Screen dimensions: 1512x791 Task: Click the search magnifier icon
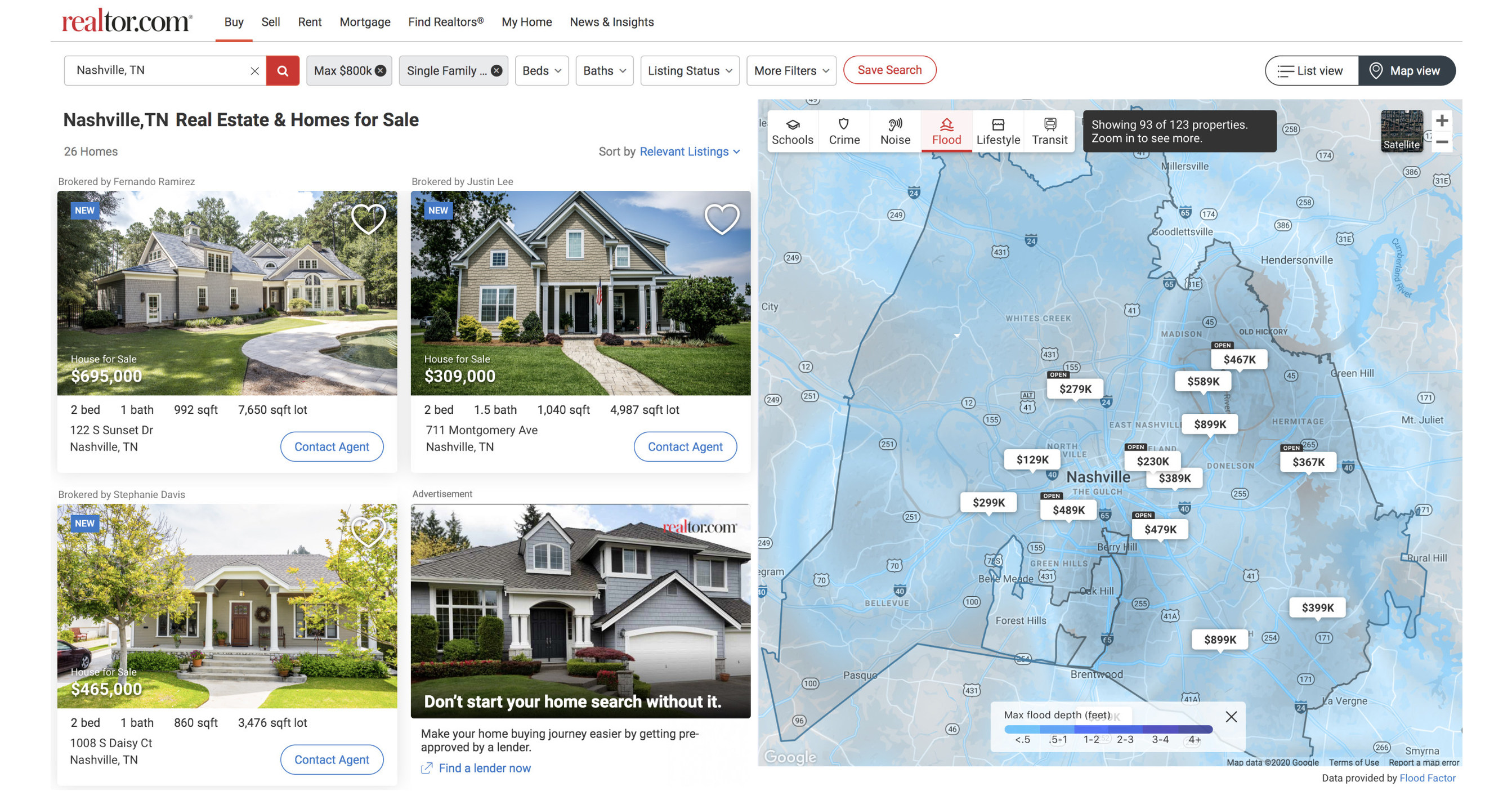point(284,70)
